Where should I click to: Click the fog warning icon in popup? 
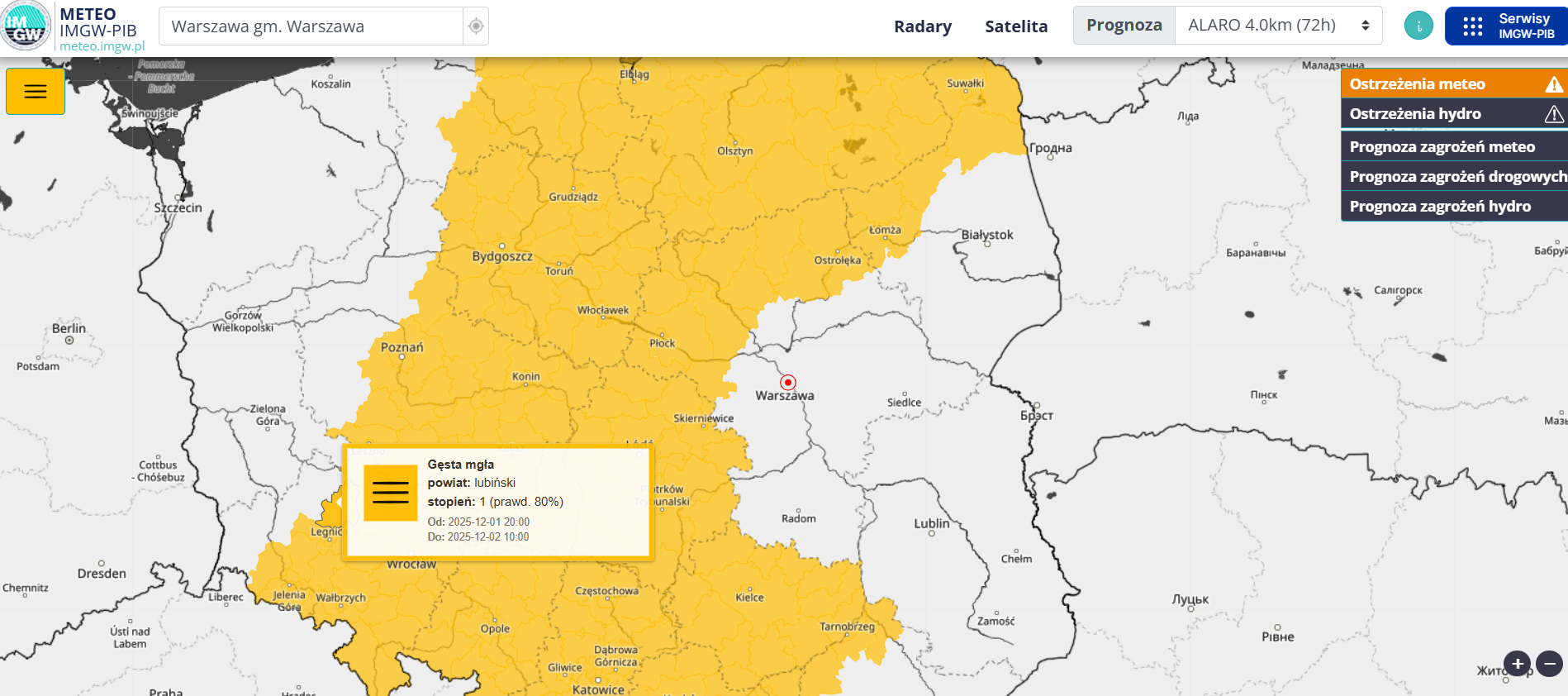pos(391,493)
